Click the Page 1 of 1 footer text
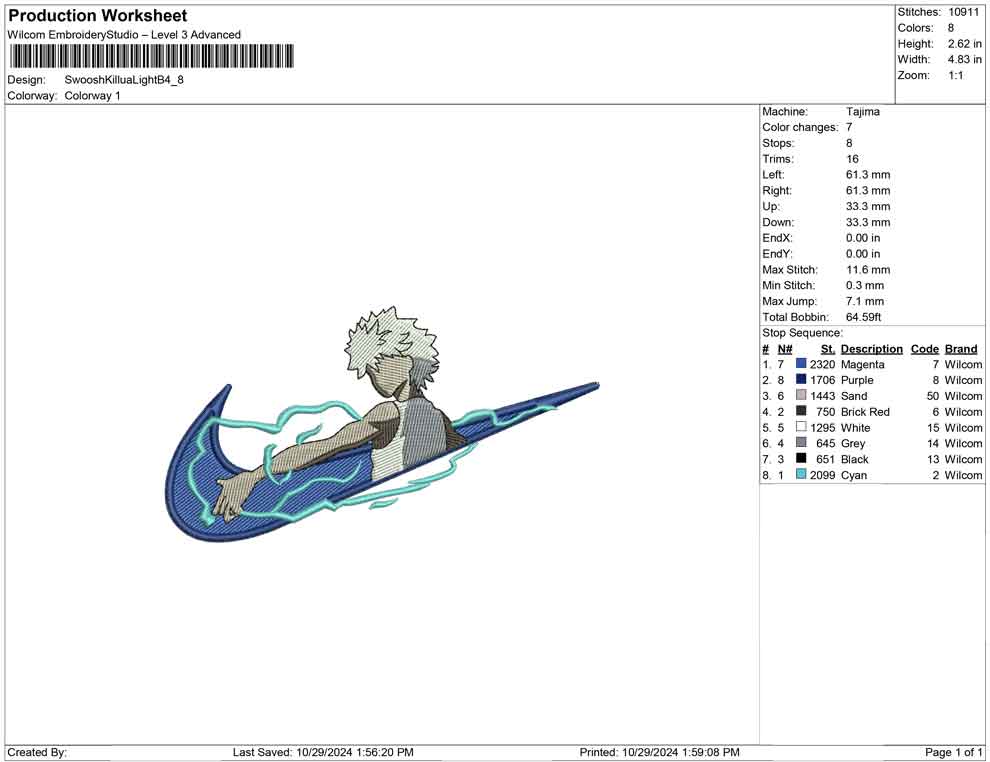The width and height of the screenshot is (990, 762). [954, 752]
